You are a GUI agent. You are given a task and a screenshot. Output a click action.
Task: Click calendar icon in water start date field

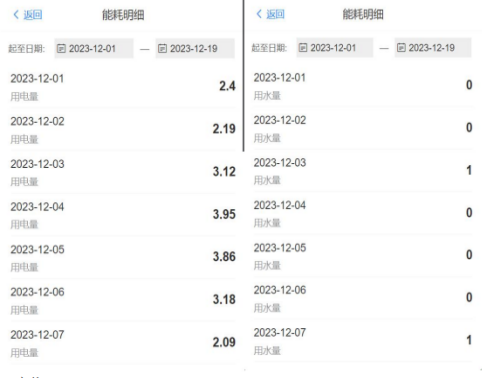(303, 48)
